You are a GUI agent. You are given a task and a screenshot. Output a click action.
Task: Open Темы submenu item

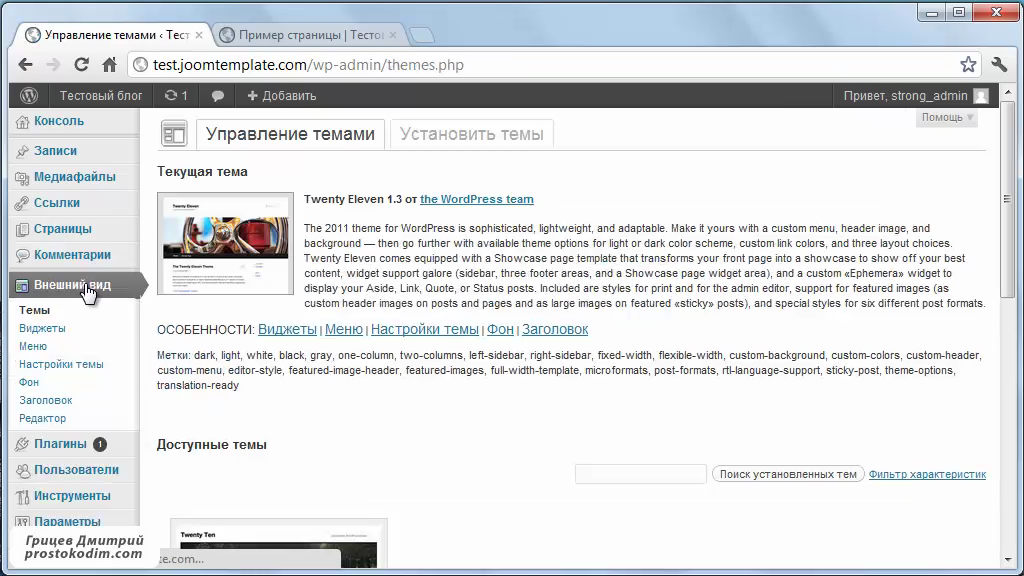35,310
